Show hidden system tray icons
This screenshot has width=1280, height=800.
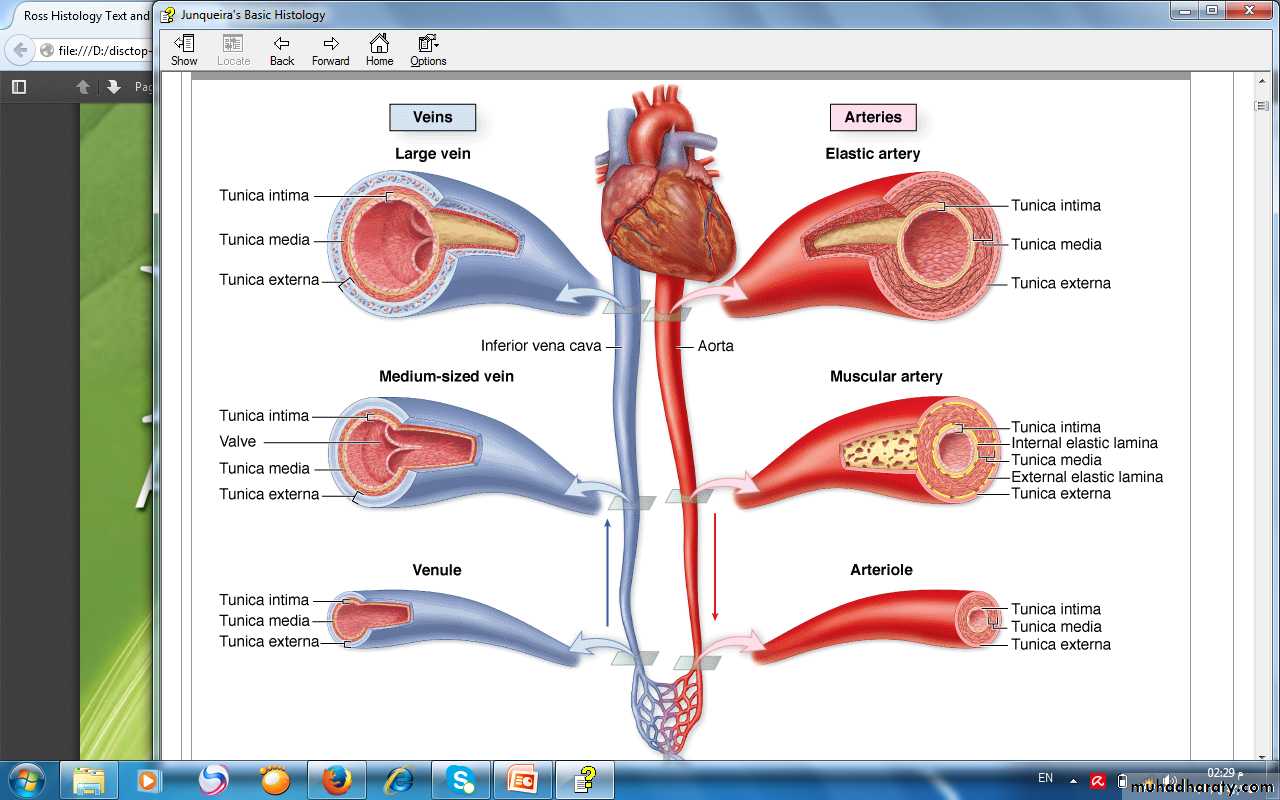coord(1073,780)
